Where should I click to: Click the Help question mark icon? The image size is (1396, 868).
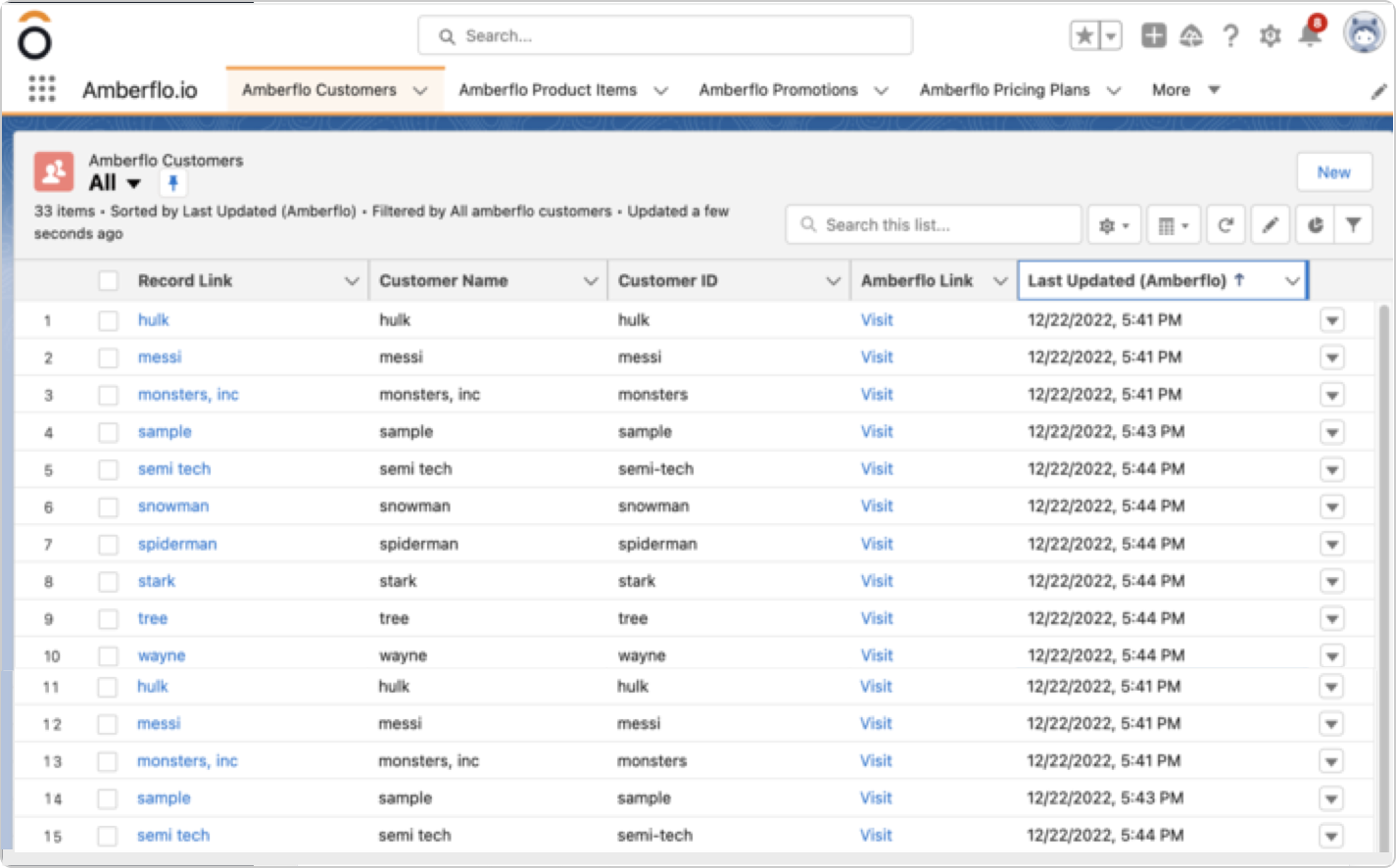[1230, 36]
